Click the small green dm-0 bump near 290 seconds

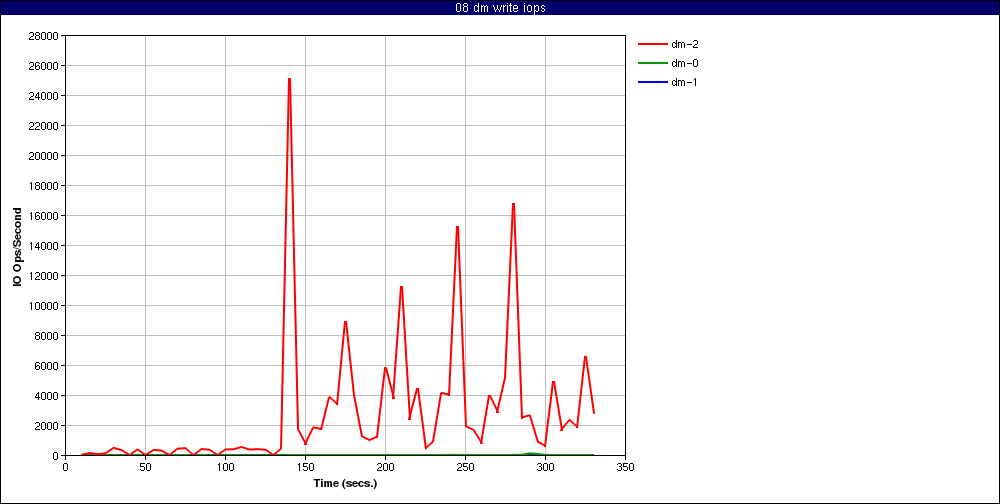[530, 453]
